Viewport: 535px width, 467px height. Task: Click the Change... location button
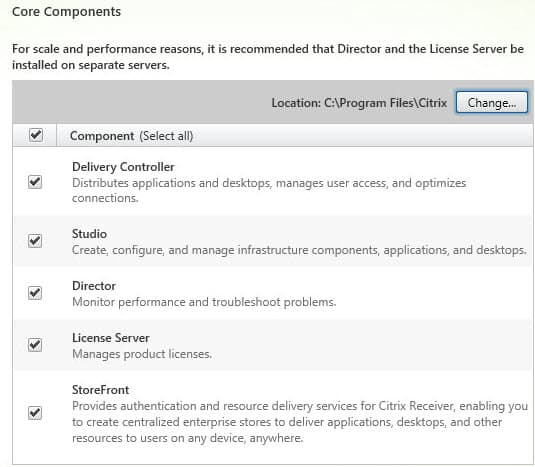(x=491, y=102)
